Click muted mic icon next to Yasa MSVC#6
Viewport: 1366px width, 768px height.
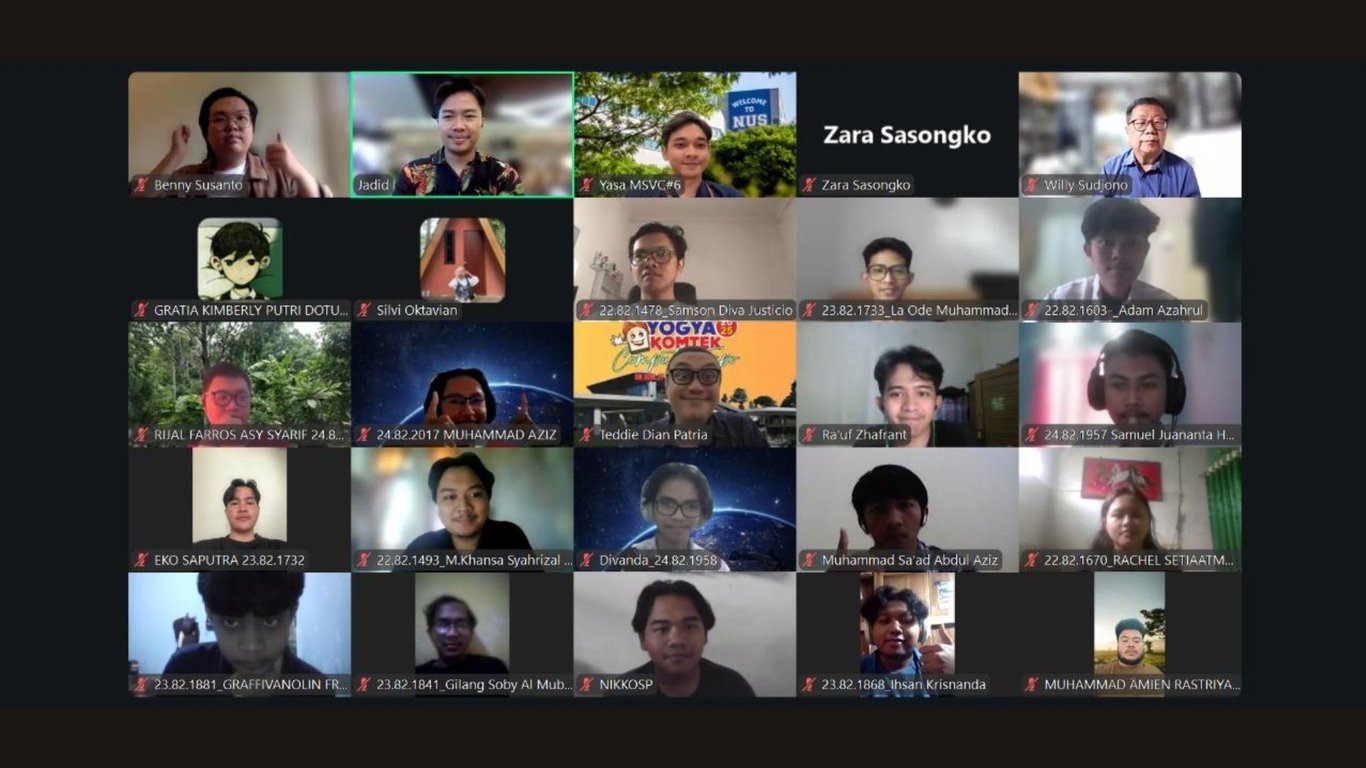point(587,185)
